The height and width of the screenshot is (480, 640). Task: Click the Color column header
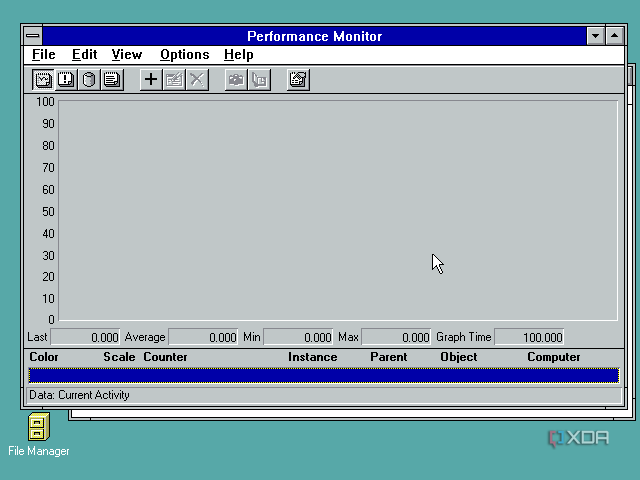(44, 357)
